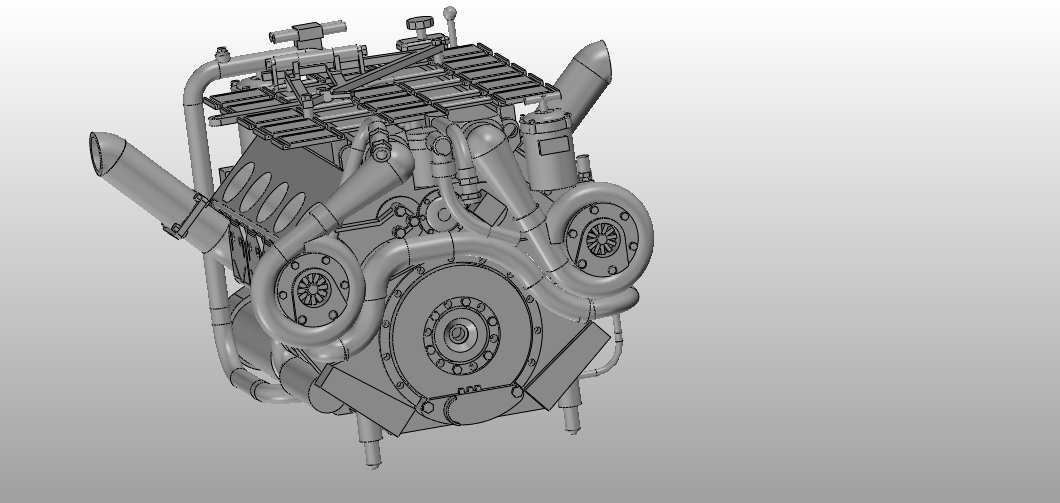This screenshot has height=503, width=1060.
Task: Pick the horizontal tube above the grille
Action: click(303, 35)
